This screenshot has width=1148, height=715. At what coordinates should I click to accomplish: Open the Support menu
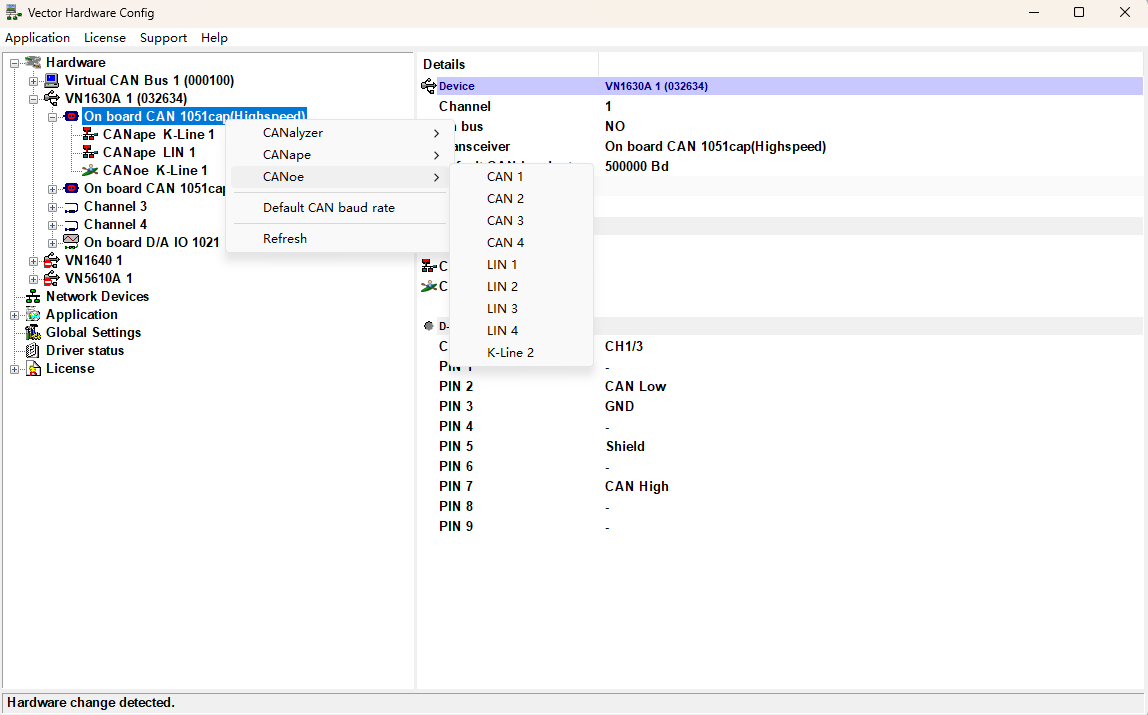tap(163, 37)
